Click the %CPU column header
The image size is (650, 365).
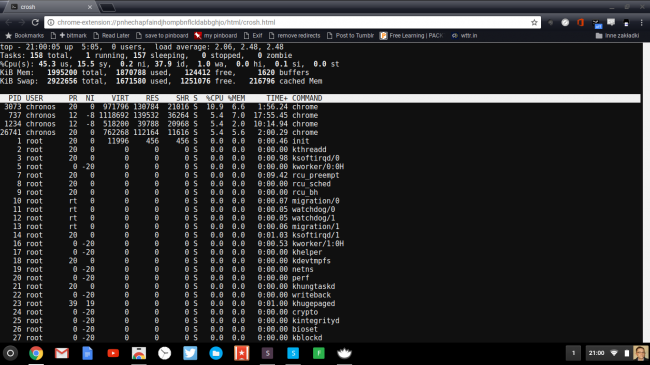pyautogui.click(x=214, y=98)
